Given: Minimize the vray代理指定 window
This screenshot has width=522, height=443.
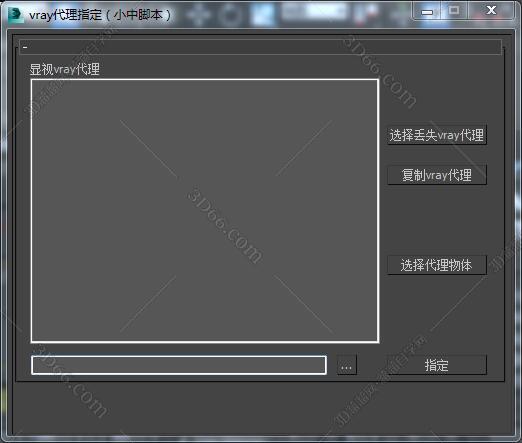Looking at the screenshot, I should pos(427,11).
